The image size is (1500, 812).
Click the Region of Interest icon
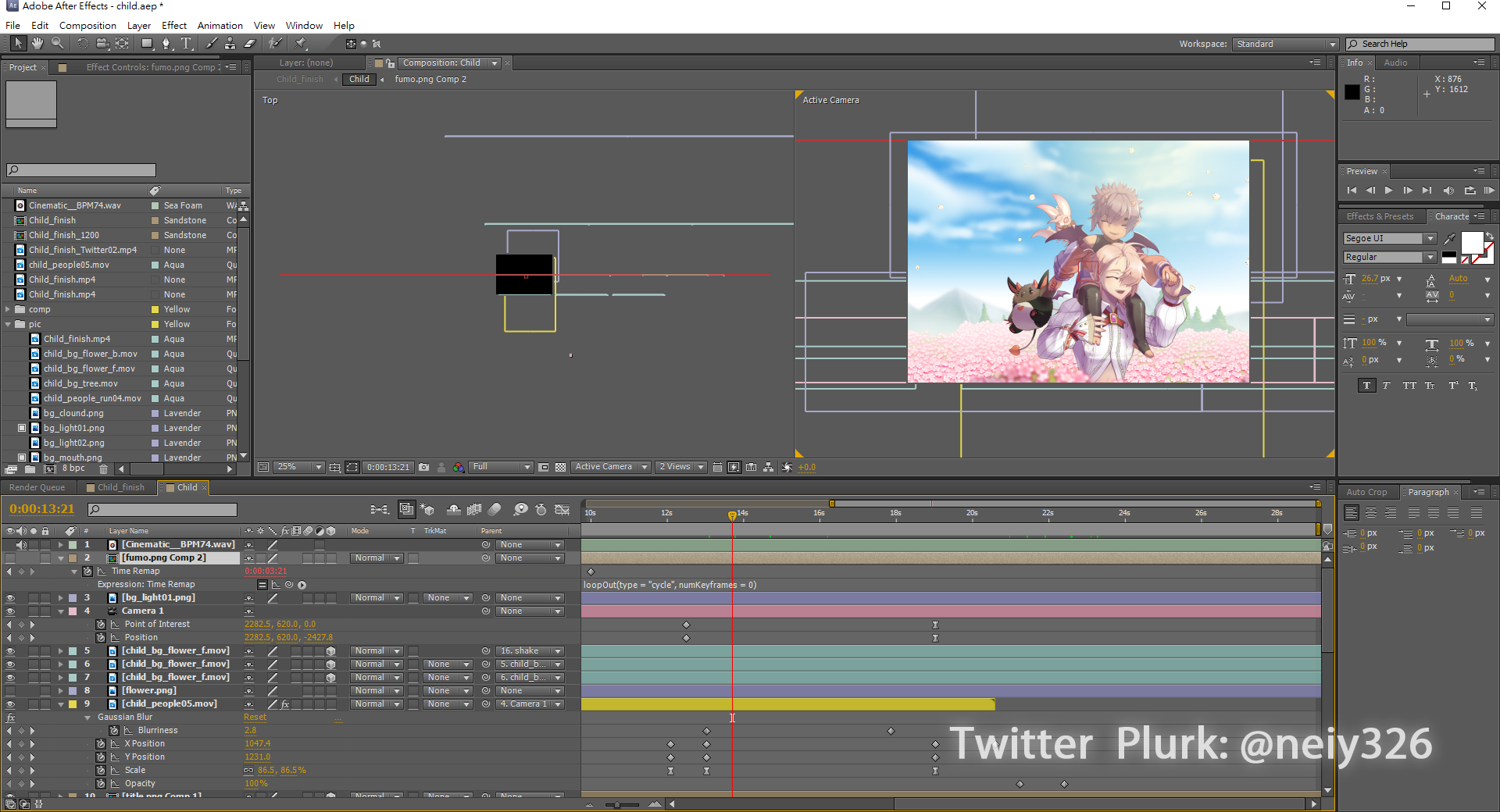tap(544, 467)
